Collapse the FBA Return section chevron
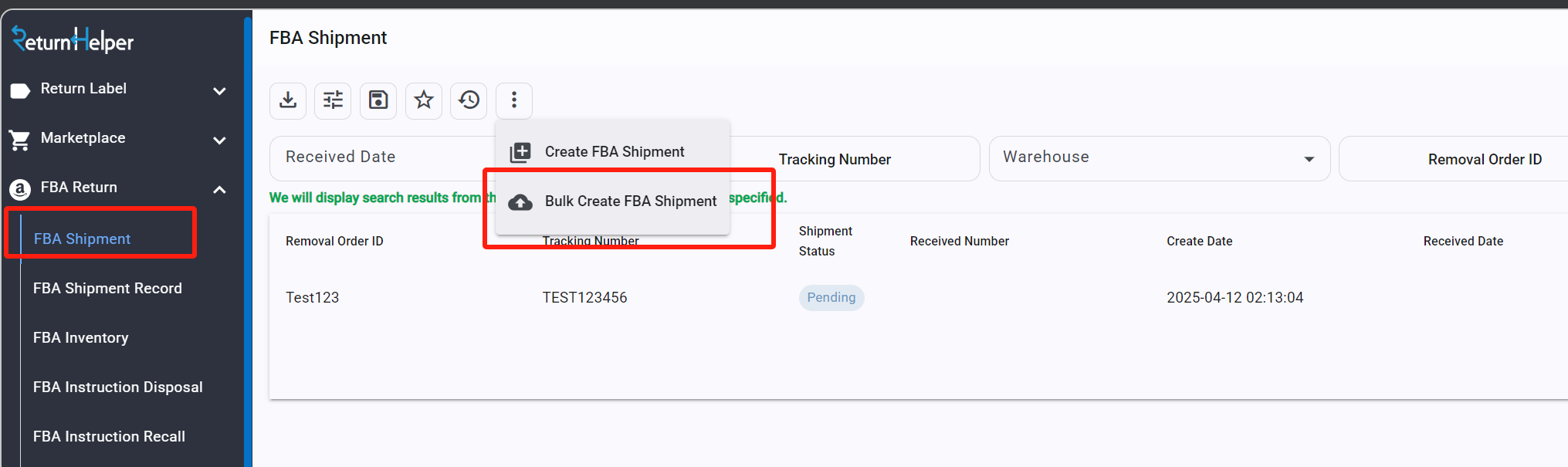 tap(219, 190)
